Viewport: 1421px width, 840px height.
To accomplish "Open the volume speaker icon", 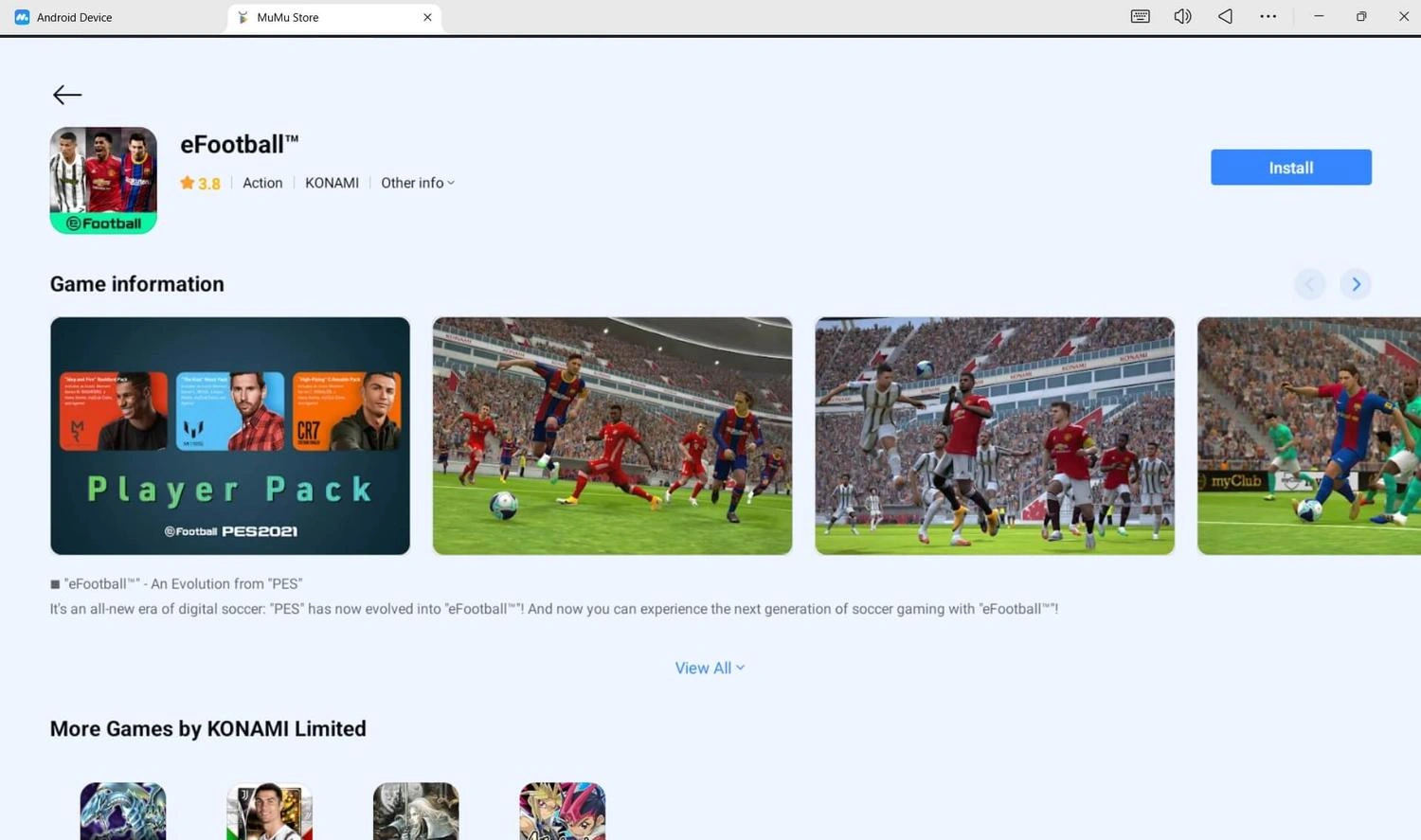I will pyautogui.click(x=1182, y=16).
